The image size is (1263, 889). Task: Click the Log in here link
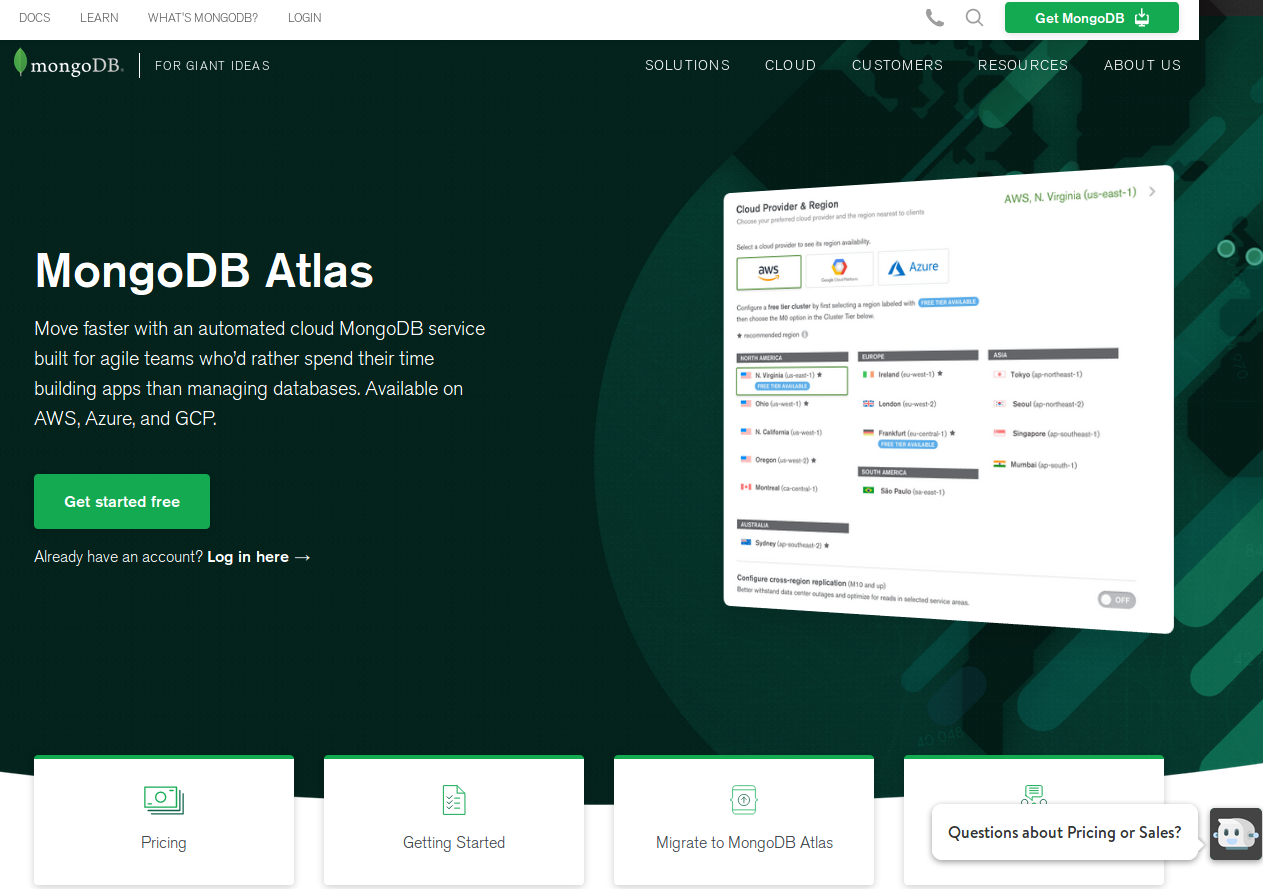point(259,557)
